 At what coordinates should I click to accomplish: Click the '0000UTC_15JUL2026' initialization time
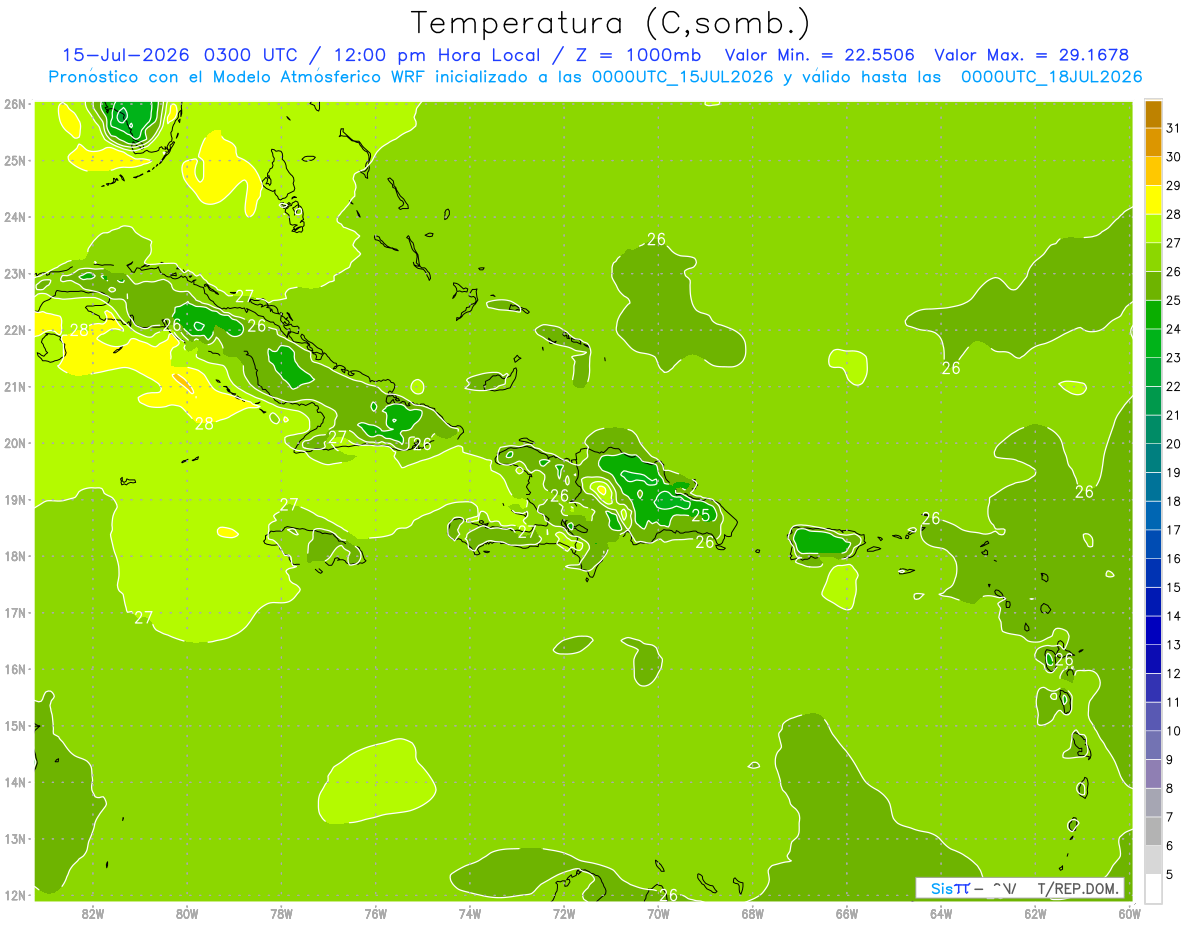click(683, 77)
